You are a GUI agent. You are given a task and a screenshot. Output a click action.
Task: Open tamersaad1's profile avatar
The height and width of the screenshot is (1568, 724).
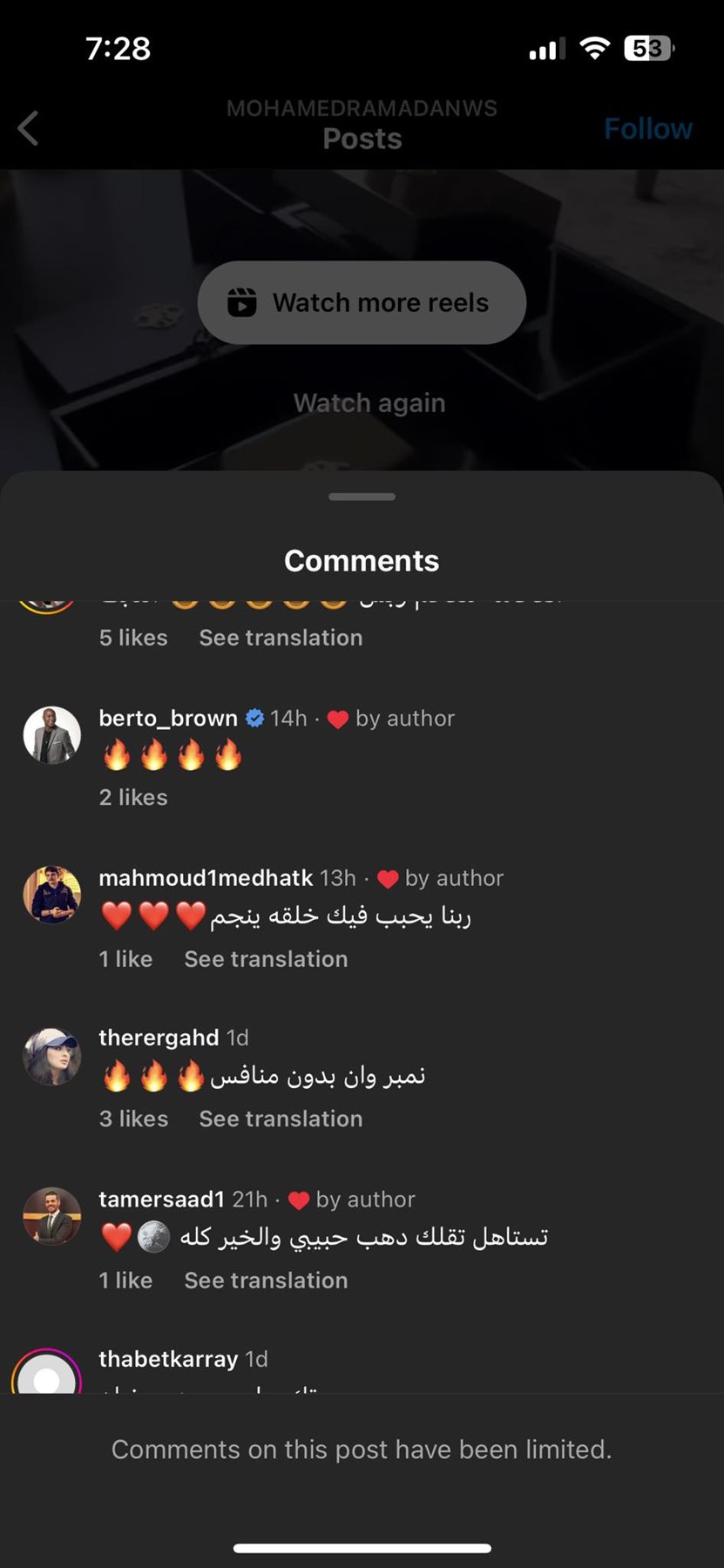(51, 1216)
